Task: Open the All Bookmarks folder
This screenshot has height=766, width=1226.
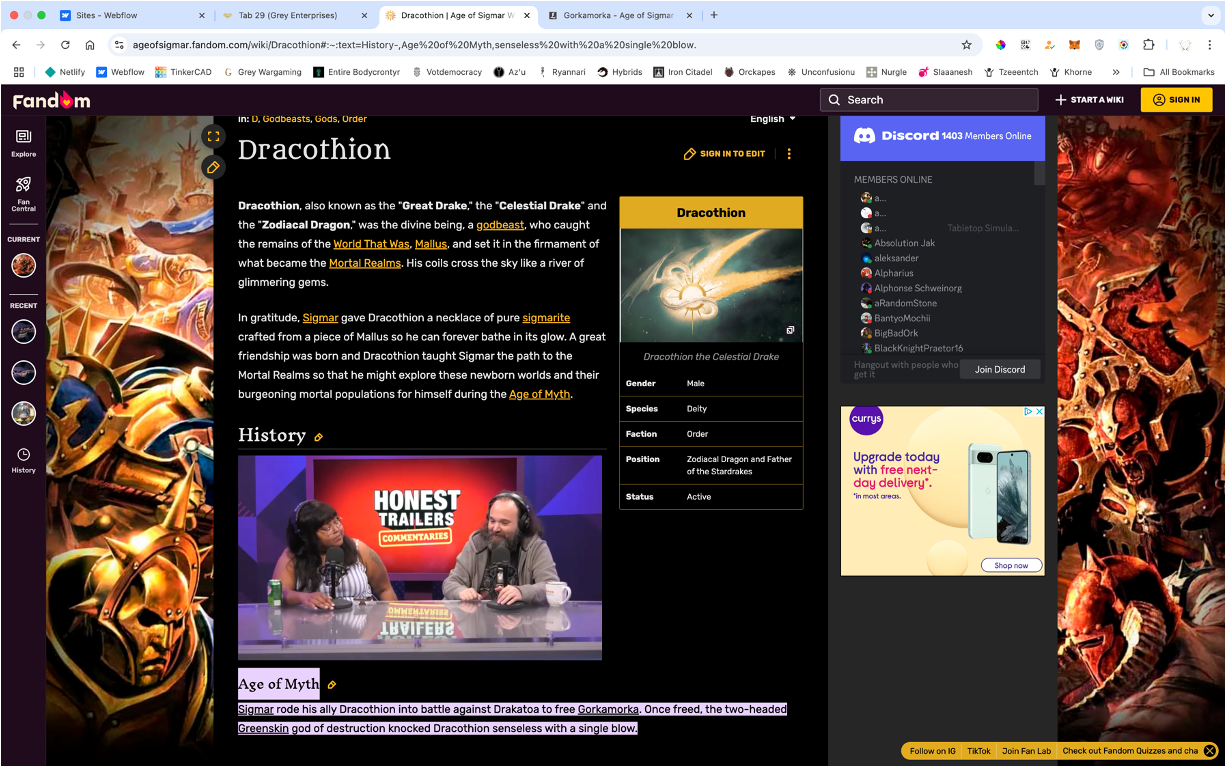Action: click(x=1179, y=72)
